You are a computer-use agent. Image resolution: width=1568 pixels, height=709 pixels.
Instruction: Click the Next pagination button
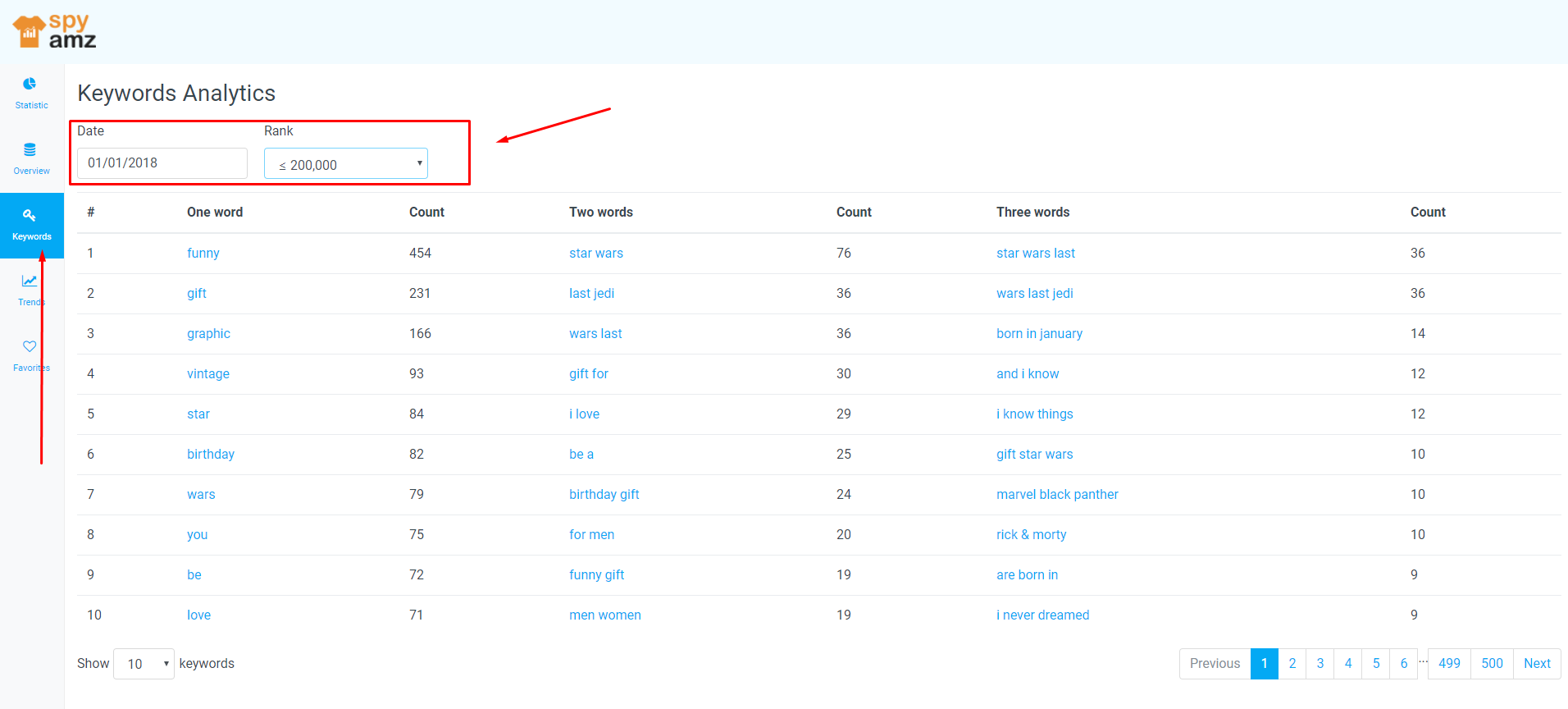pos(1537,663)
